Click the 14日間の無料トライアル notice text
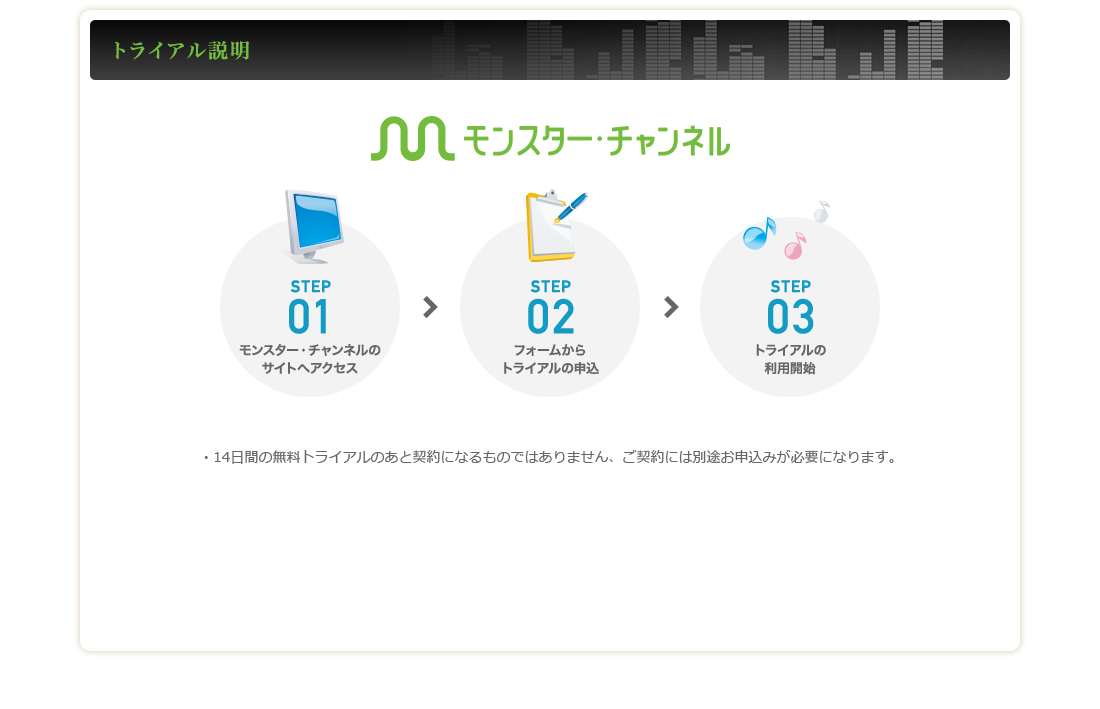This screenshot has width=1100, height=709. click(550, 457)
